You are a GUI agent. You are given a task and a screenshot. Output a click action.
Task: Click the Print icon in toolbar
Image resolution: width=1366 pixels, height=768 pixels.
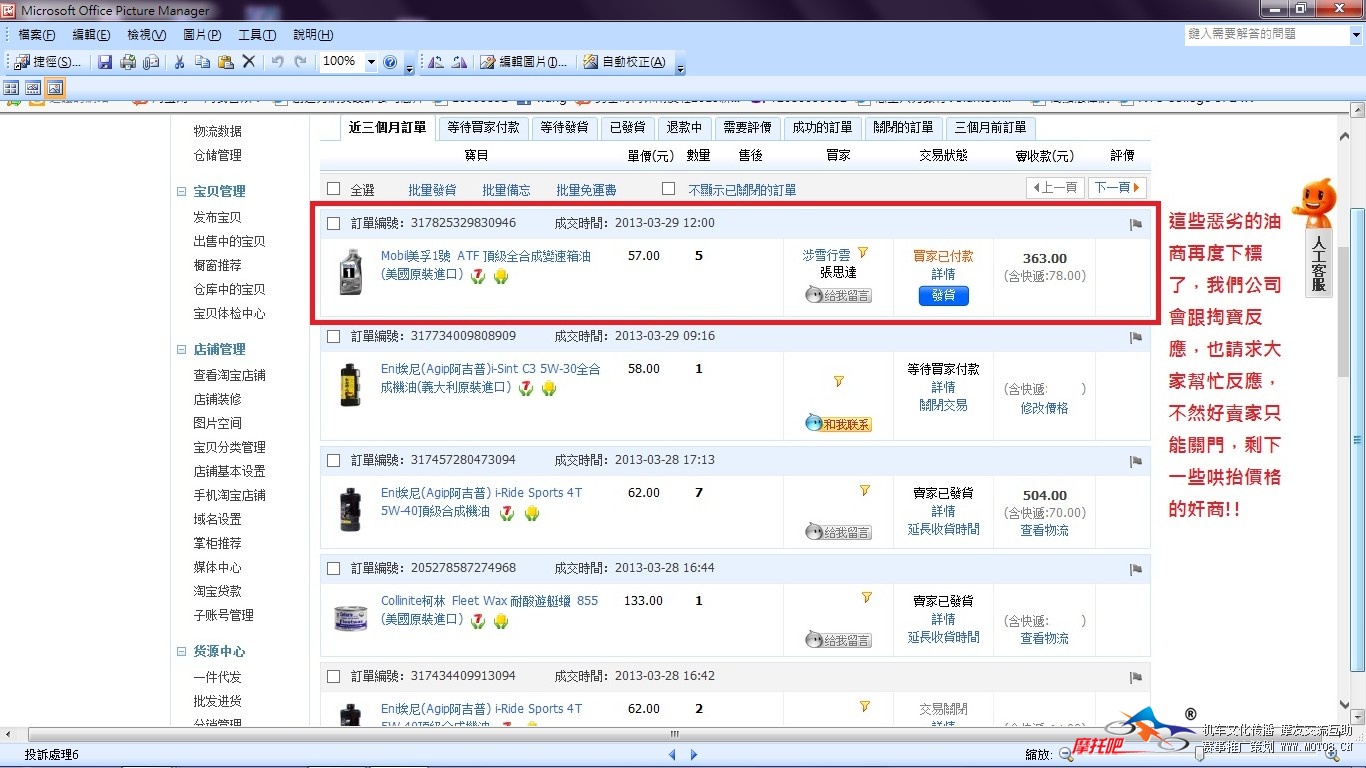point(128,62)
